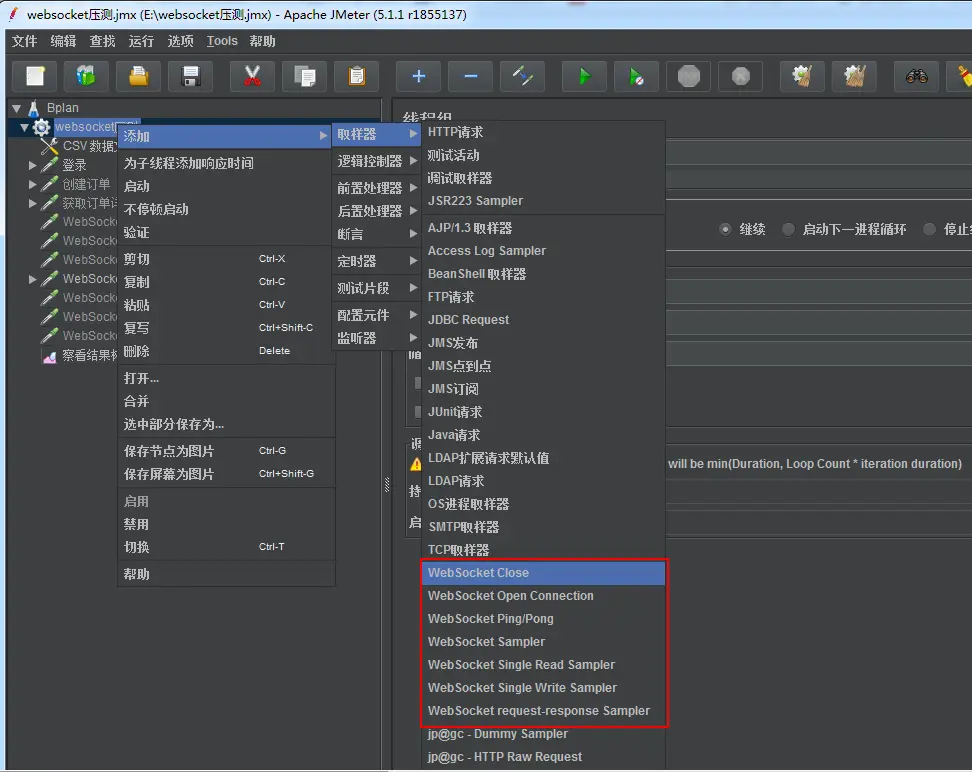
Task: Expand the 创建订单 tree node
Action: 33,184
